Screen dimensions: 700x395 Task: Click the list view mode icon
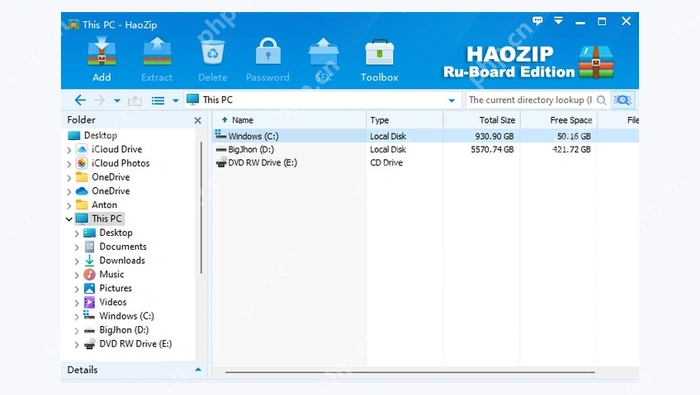[158, 100]
